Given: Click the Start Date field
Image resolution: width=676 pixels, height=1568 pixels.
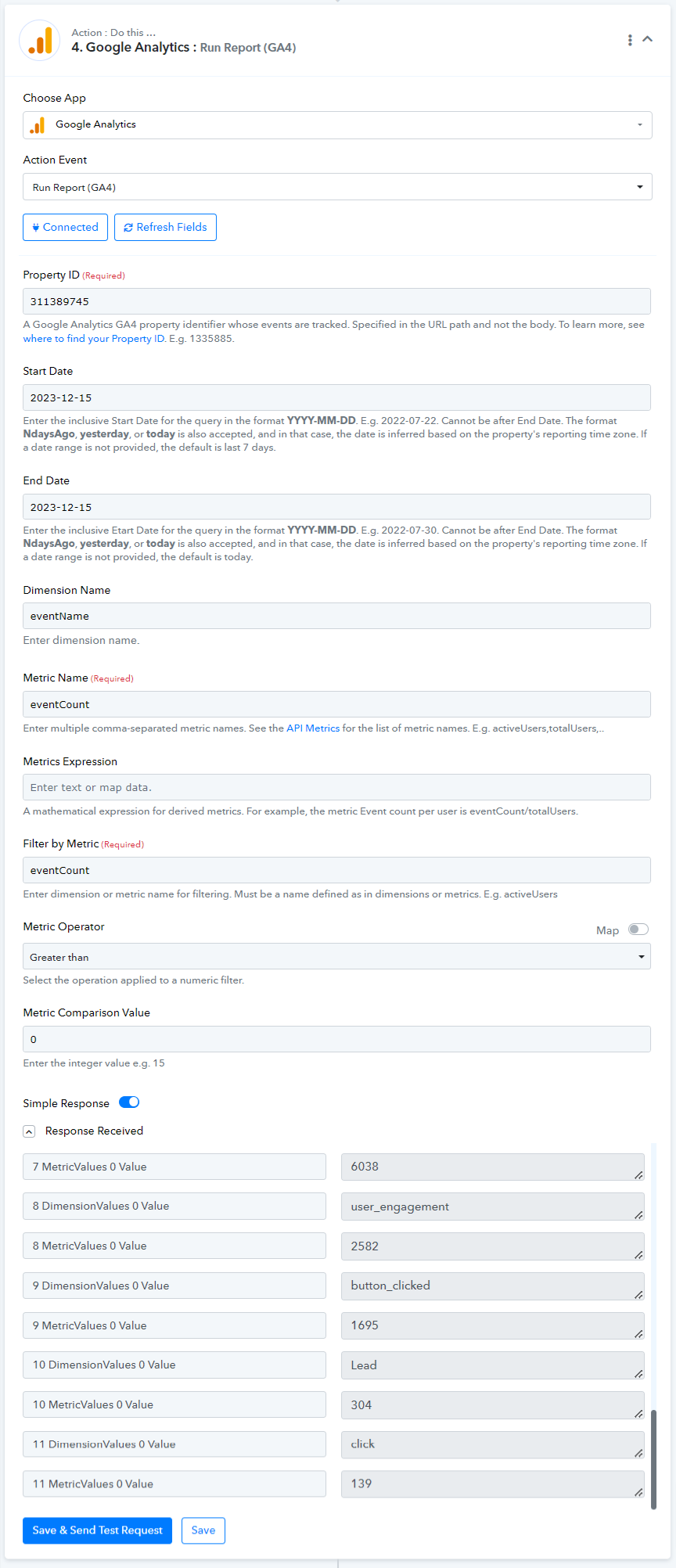Looking at the screenshot, I should pos(336,397).
